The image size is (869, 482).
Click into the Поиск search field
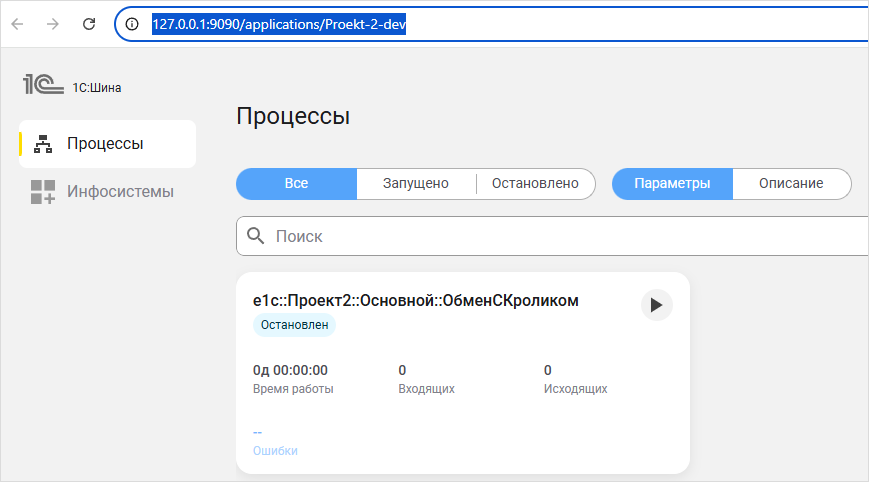click(560, 237)
